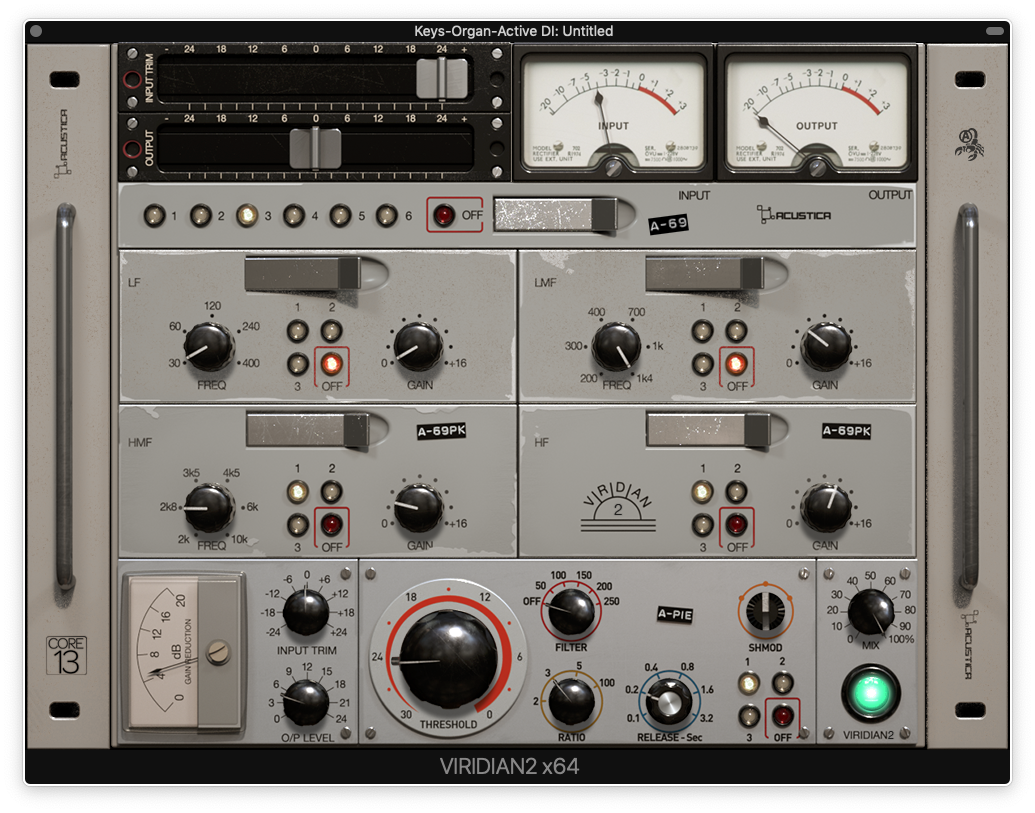Viewport: 1035px width, 813px height.
Task: Click the compressor INPUT TRIM knob
Action: 306,612
